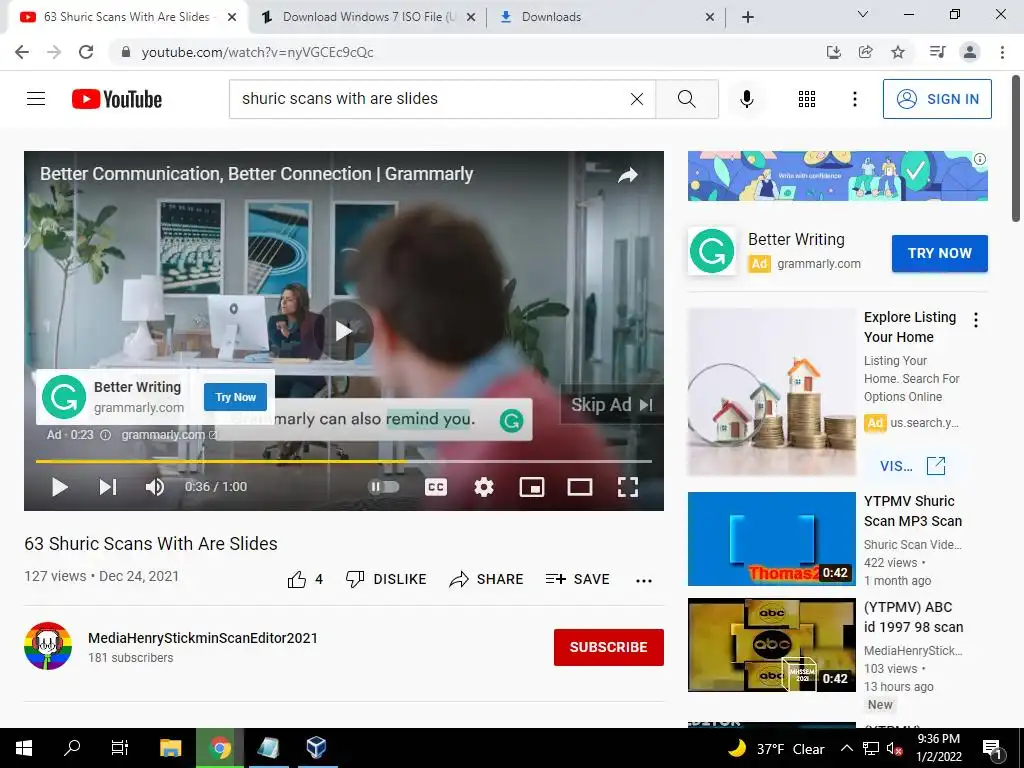Click the Grammarly logo in the sidebar ad
Screen dimensions: 1024x768
pos(712,251)
